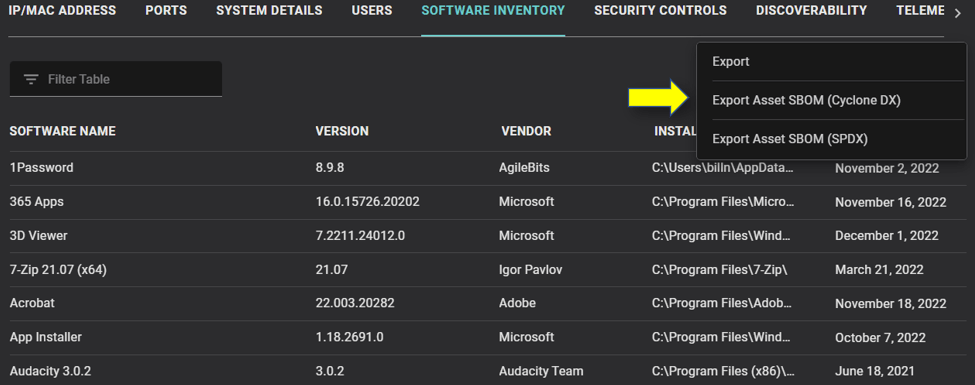Click version 21.07 cell

[x=331, y=270]
